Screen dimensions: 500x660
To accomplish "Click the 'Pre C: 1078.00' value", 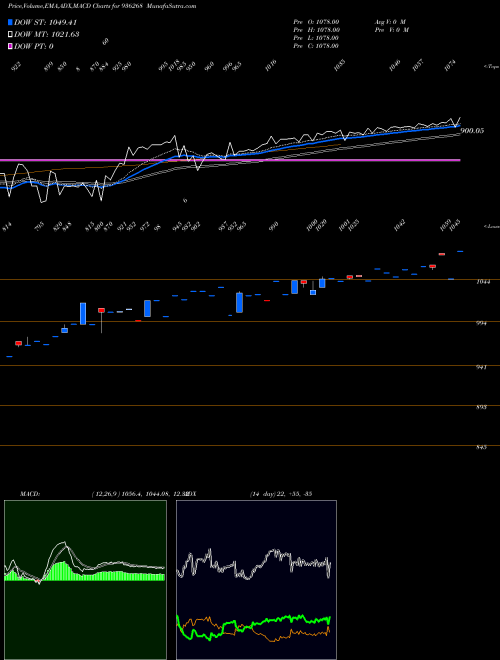I will [x=316, y=46].
